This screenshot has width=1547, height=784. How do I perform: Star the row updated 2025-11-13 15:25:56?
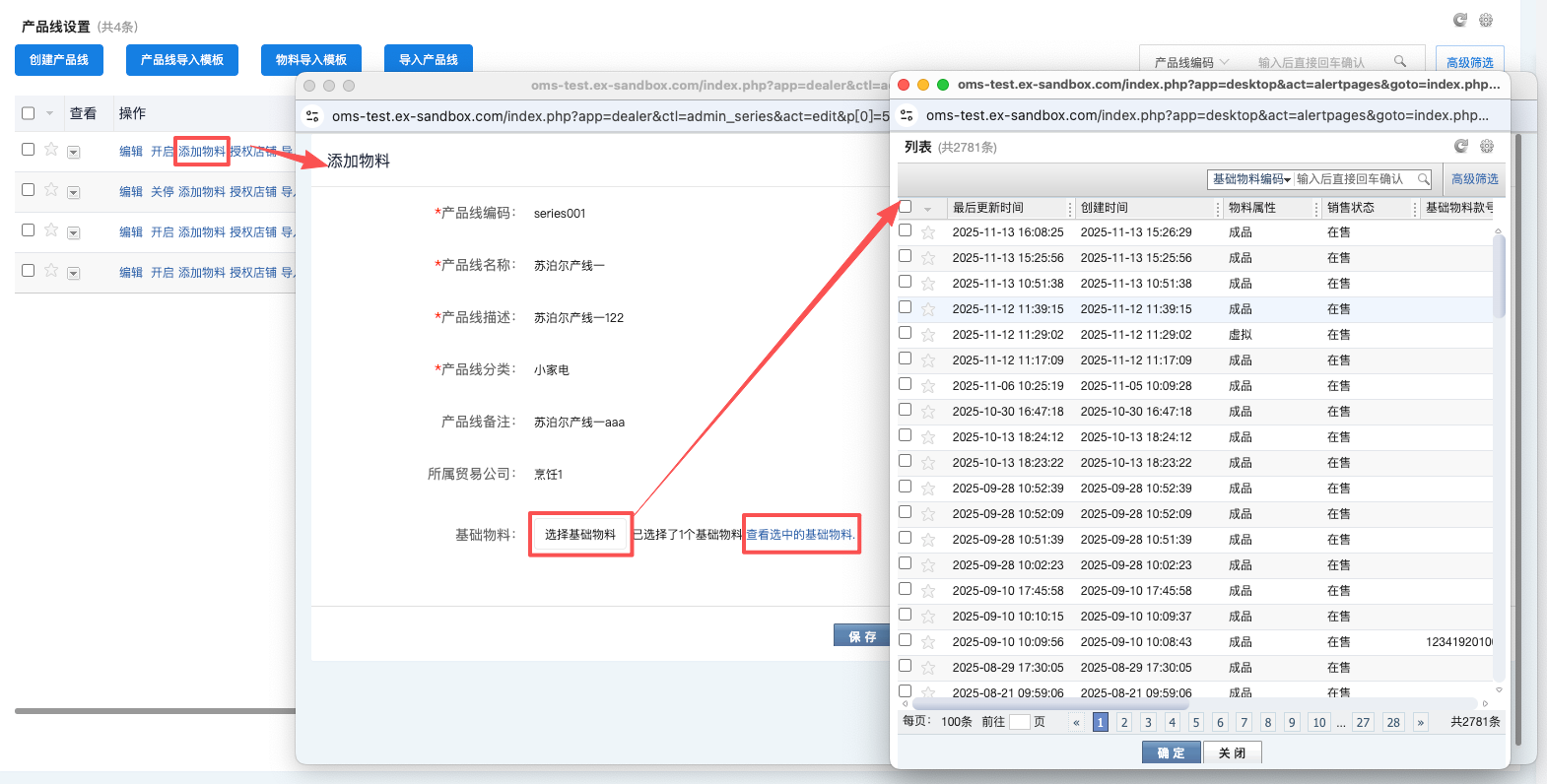[x=928, y=258]
